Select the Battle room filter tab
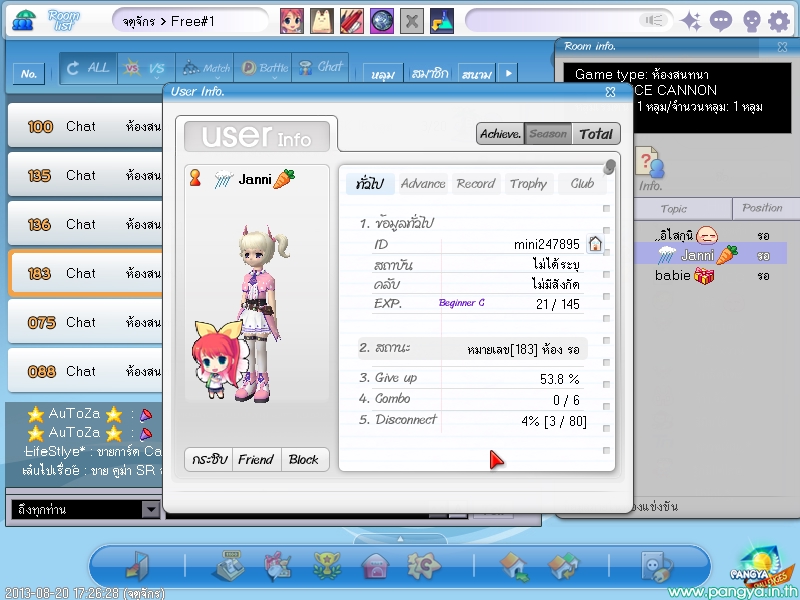The height and width of the screenshot is (600, 800). point(263,68)
